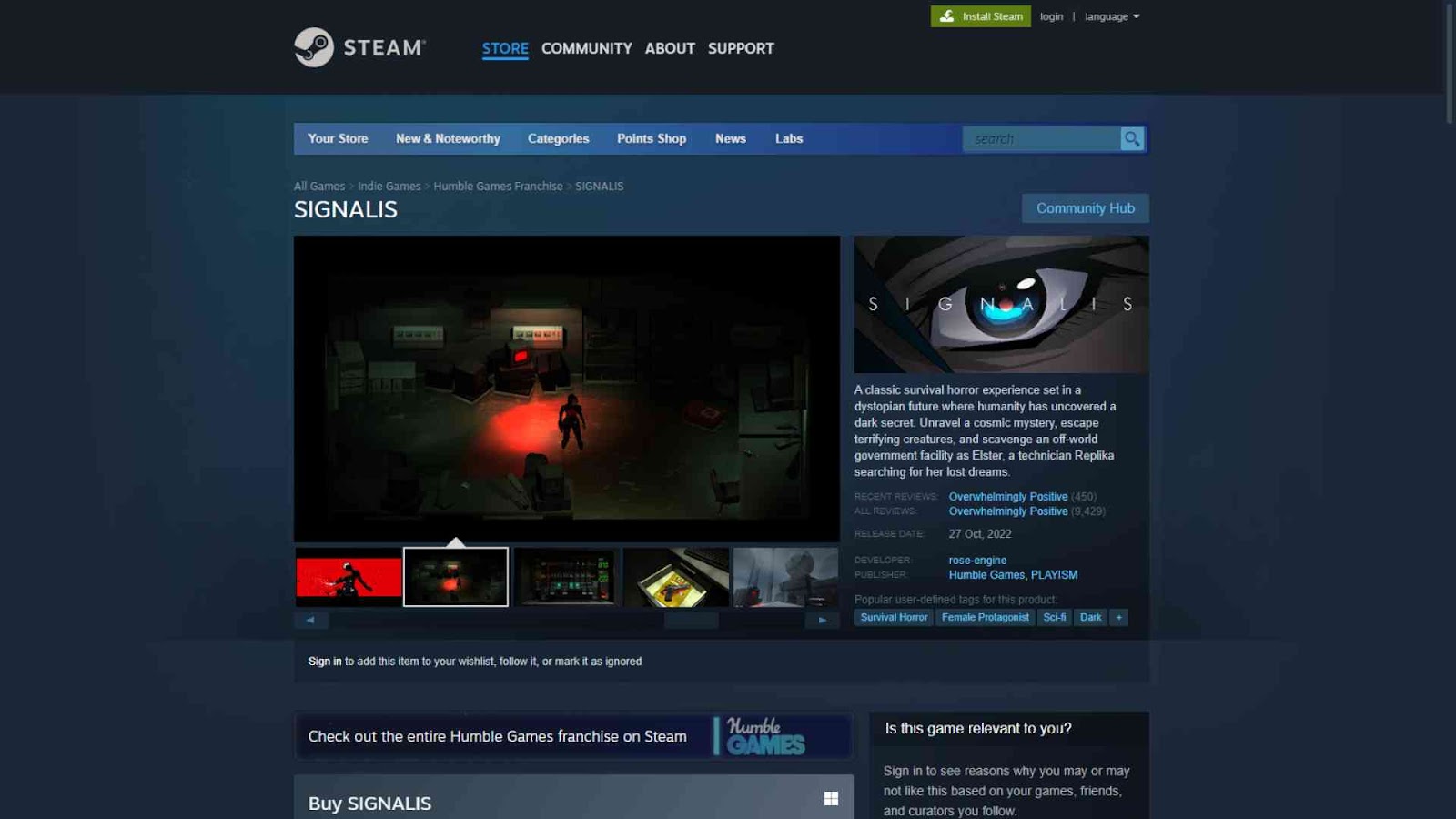Click the Install Steam button

point(981,16)
